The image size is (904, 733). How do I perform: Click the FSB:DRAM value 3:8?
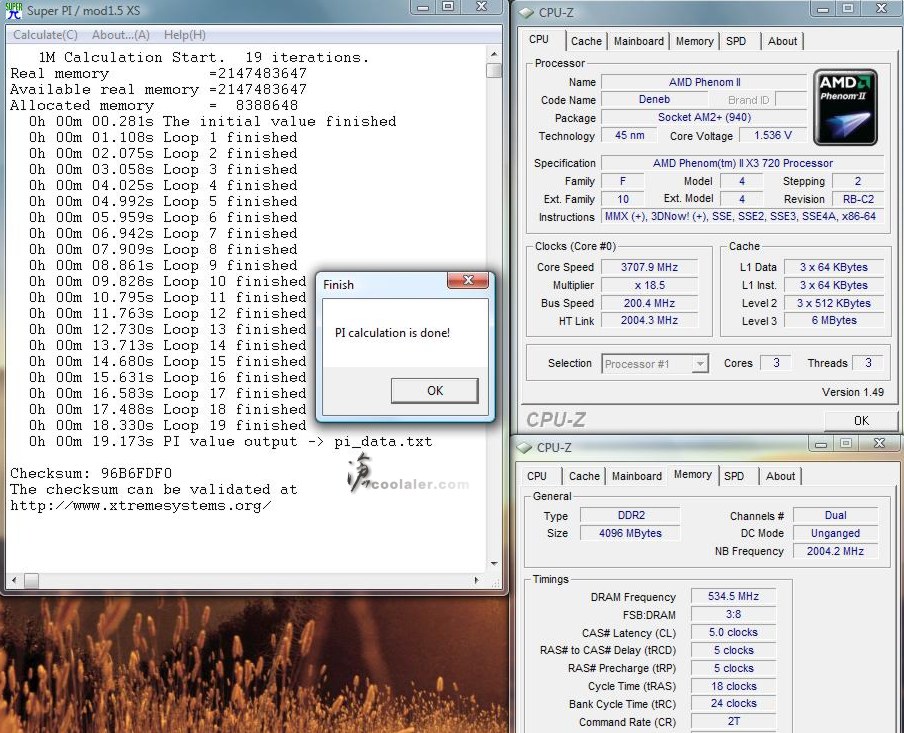[x=733, y=614]
